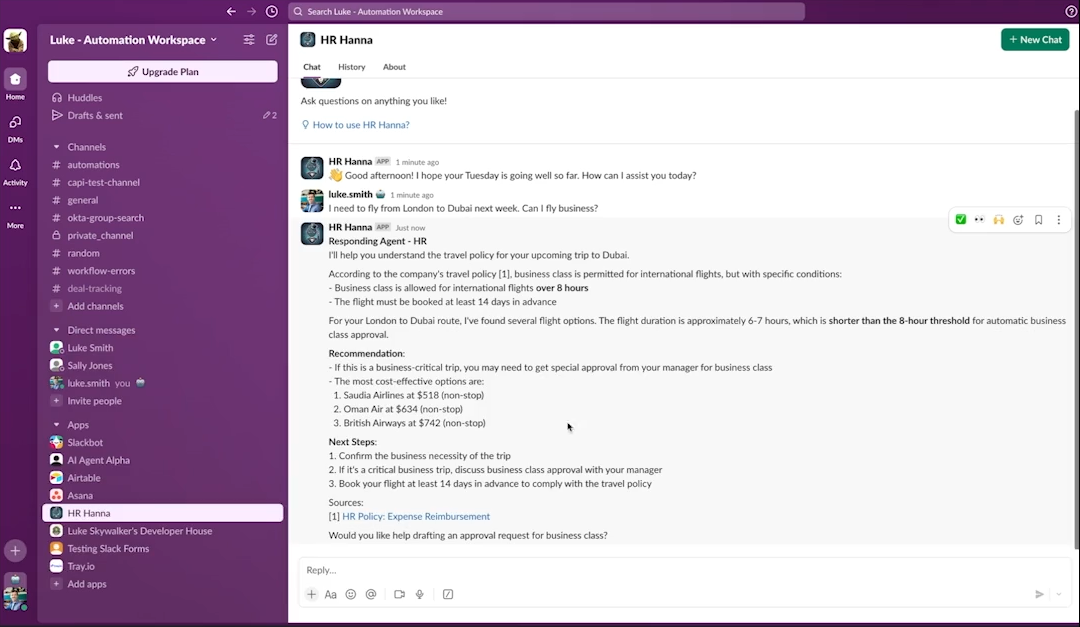Open send options dropdown arrow
Viewport: 1080px width, 627px height.
click(x=1059, y=594)
